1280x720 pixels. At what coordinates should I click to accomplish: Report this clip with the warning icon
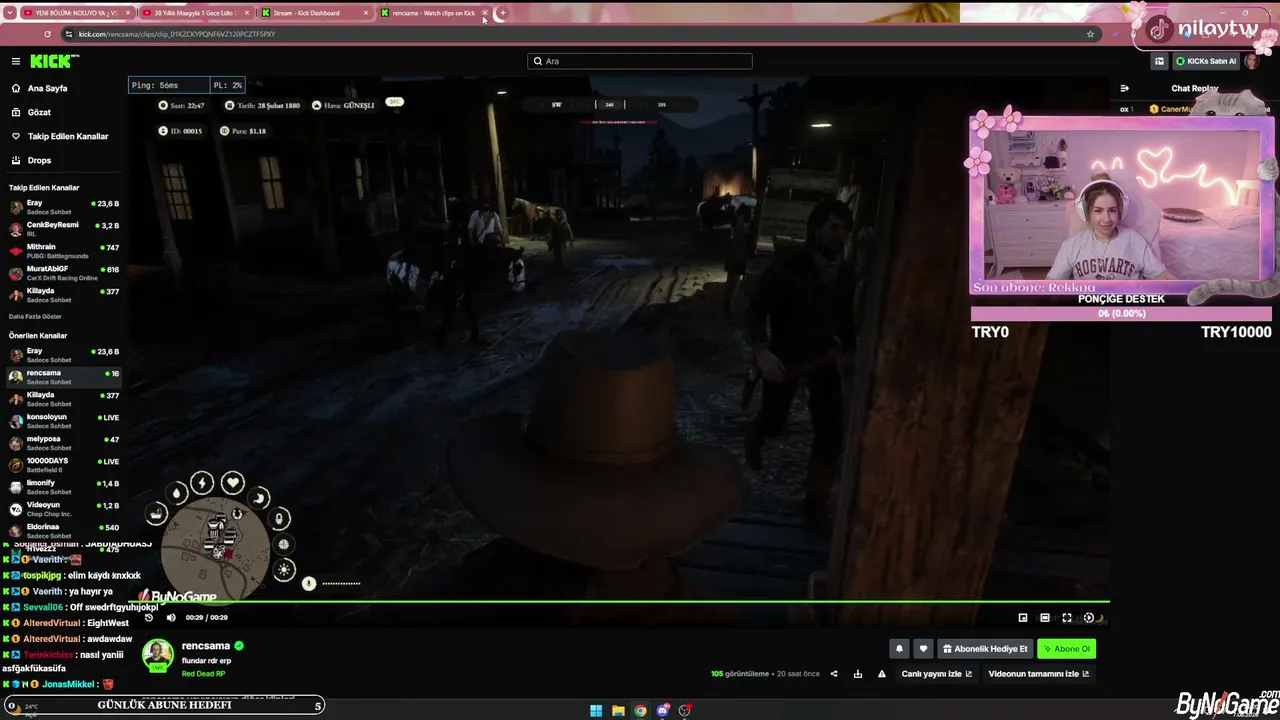coord(882,674)
